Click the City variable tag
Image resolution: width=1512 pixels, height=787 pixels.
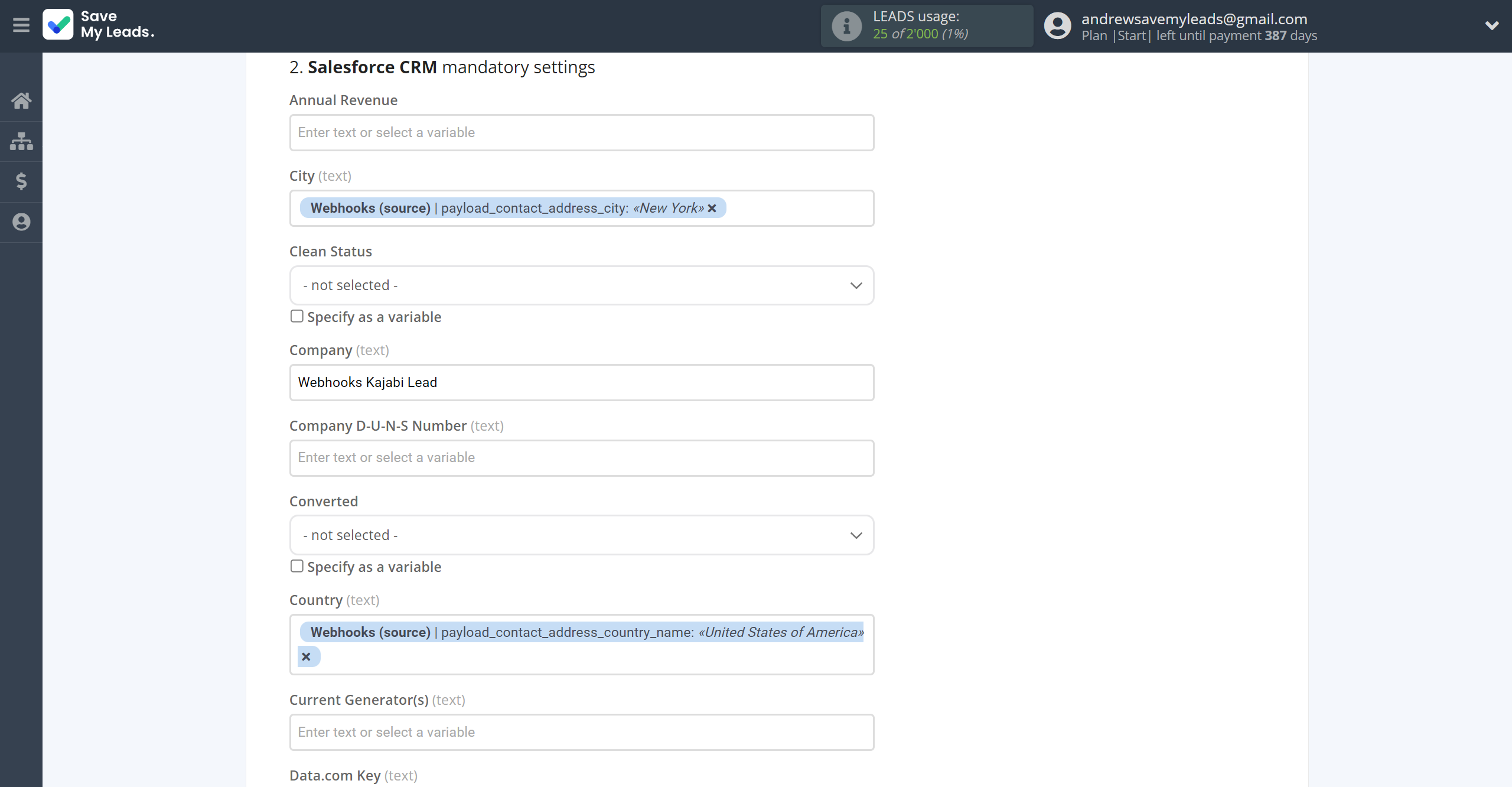click(x=513, y=208)
